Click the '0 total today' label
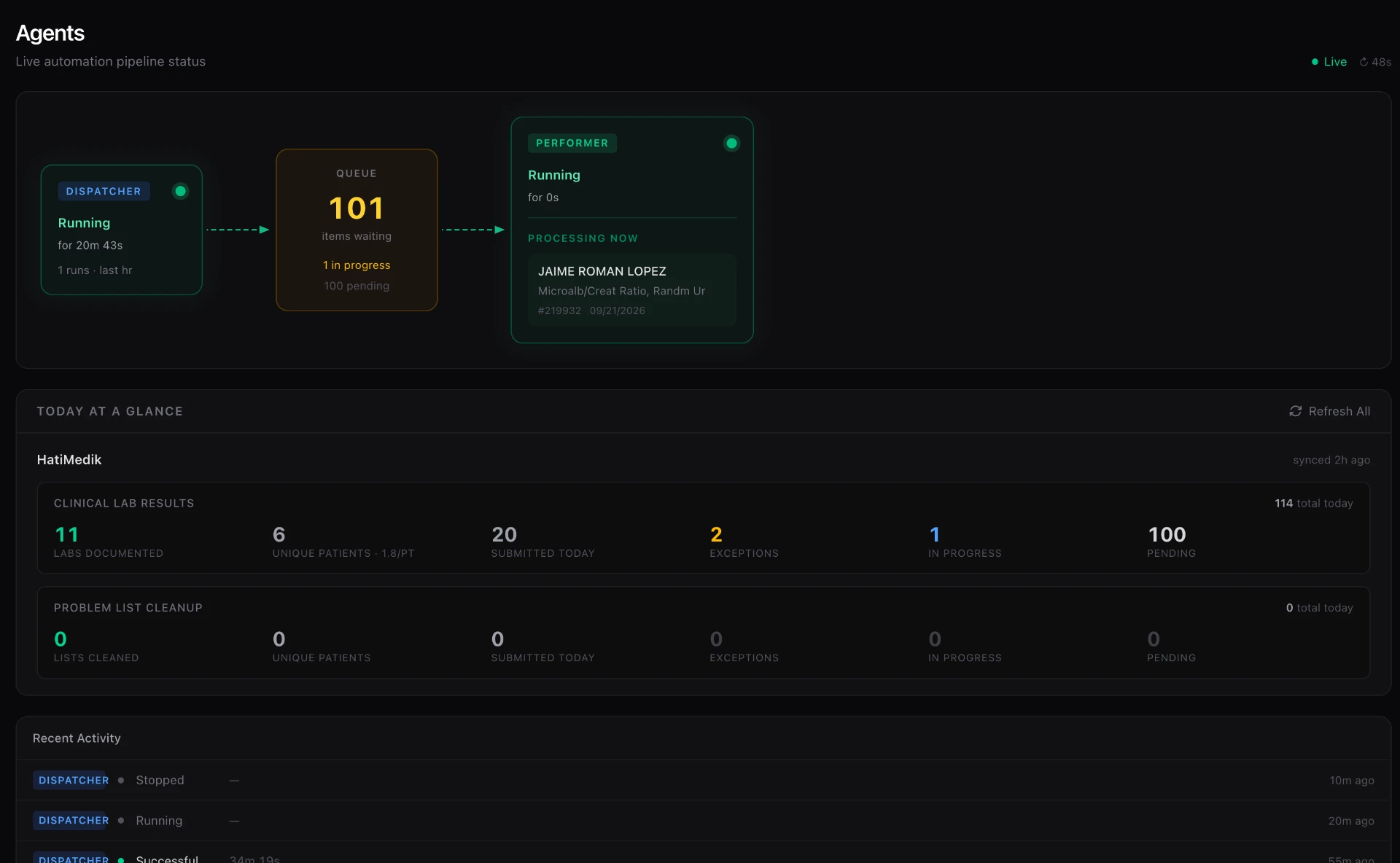Viewport: 1400px width, 863px height. click(x=1319, y=608)
